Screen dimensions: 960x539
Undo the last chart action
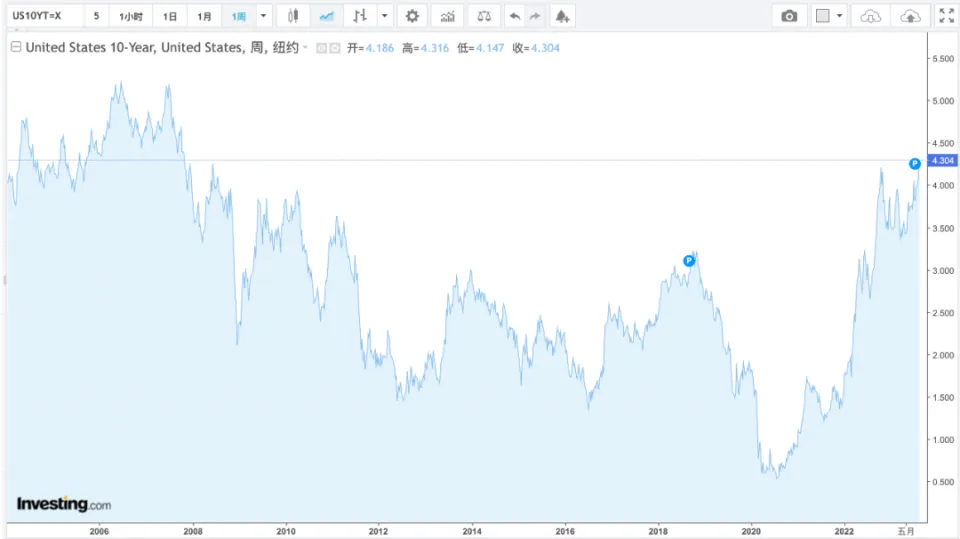click(x=514, y=16)
